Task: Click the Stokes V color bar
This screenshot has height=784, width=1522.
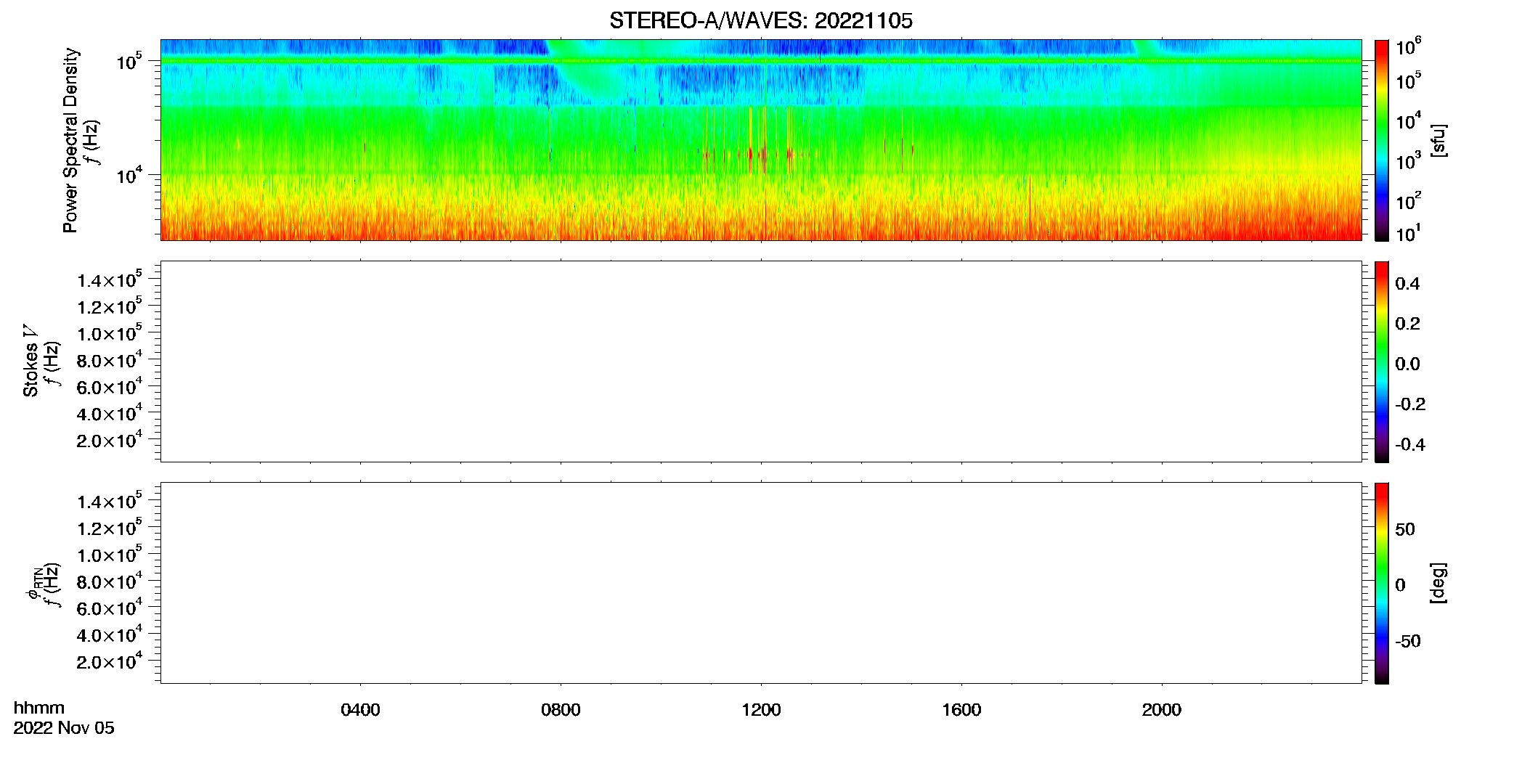Action: tap(1381, 362)
